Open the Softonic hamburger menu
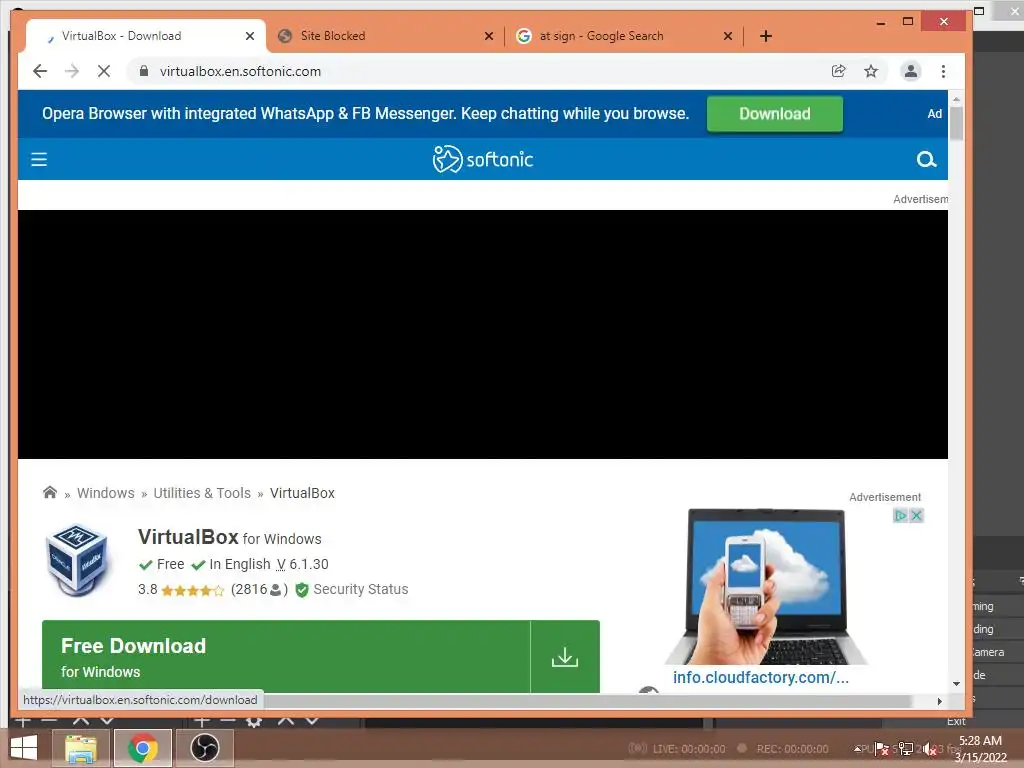The image size is (1024, 768). pyautogui.click(x=39, y=159)
